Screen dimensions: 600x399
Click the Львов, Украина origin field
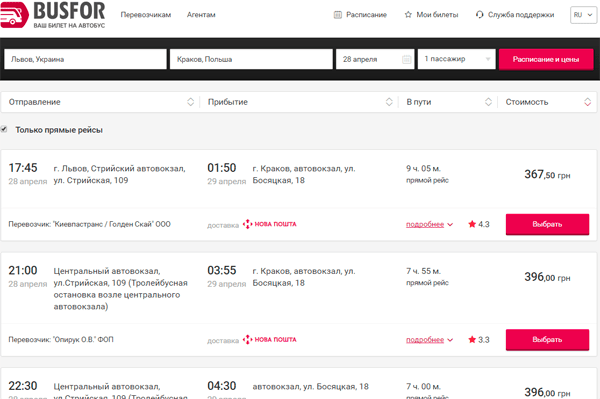(85, 59)
